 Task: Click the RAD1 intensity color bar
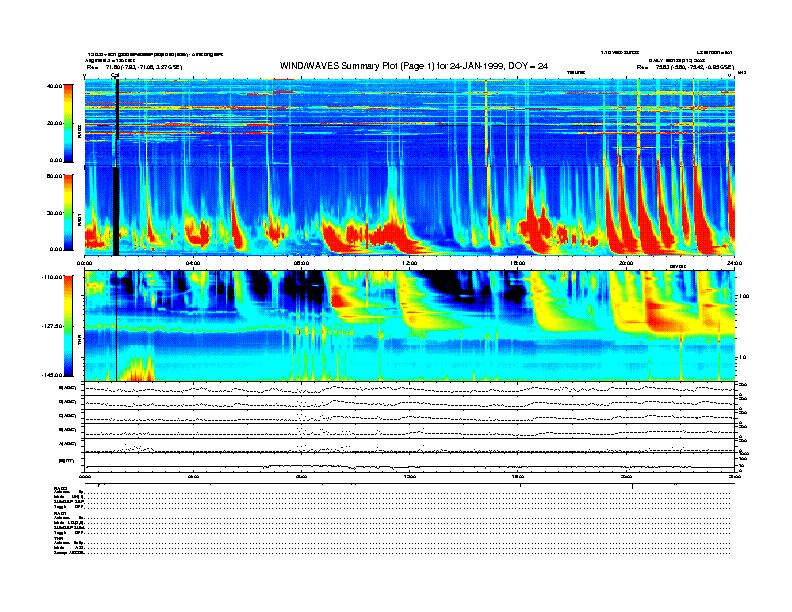68,212
